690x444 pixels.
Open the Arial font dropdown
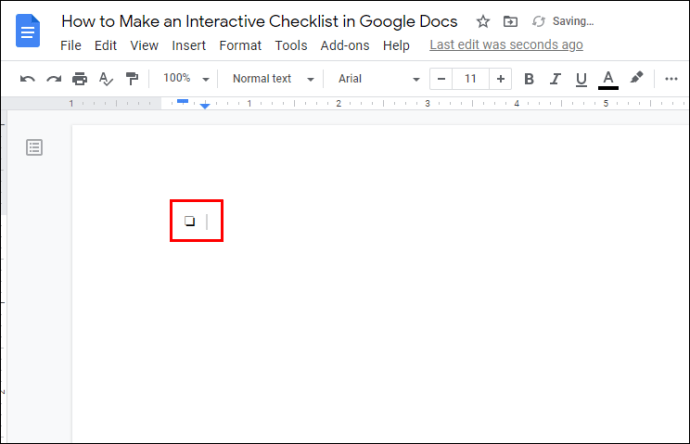379,79
